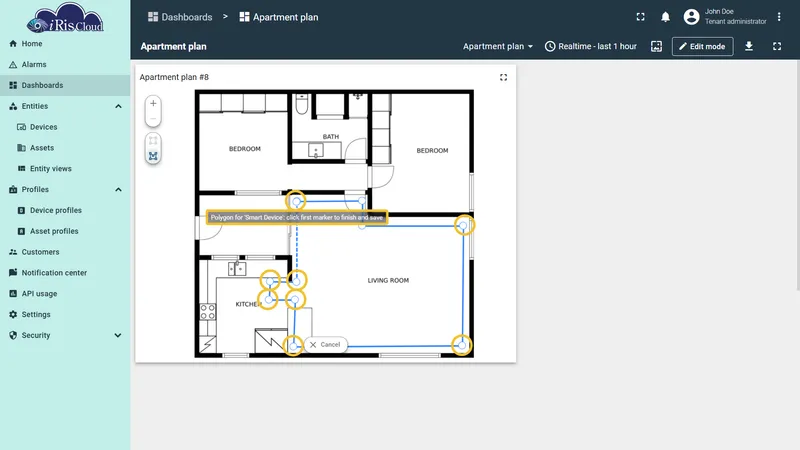Select Dashboards in the sidebar

click(x=65, y=85)
